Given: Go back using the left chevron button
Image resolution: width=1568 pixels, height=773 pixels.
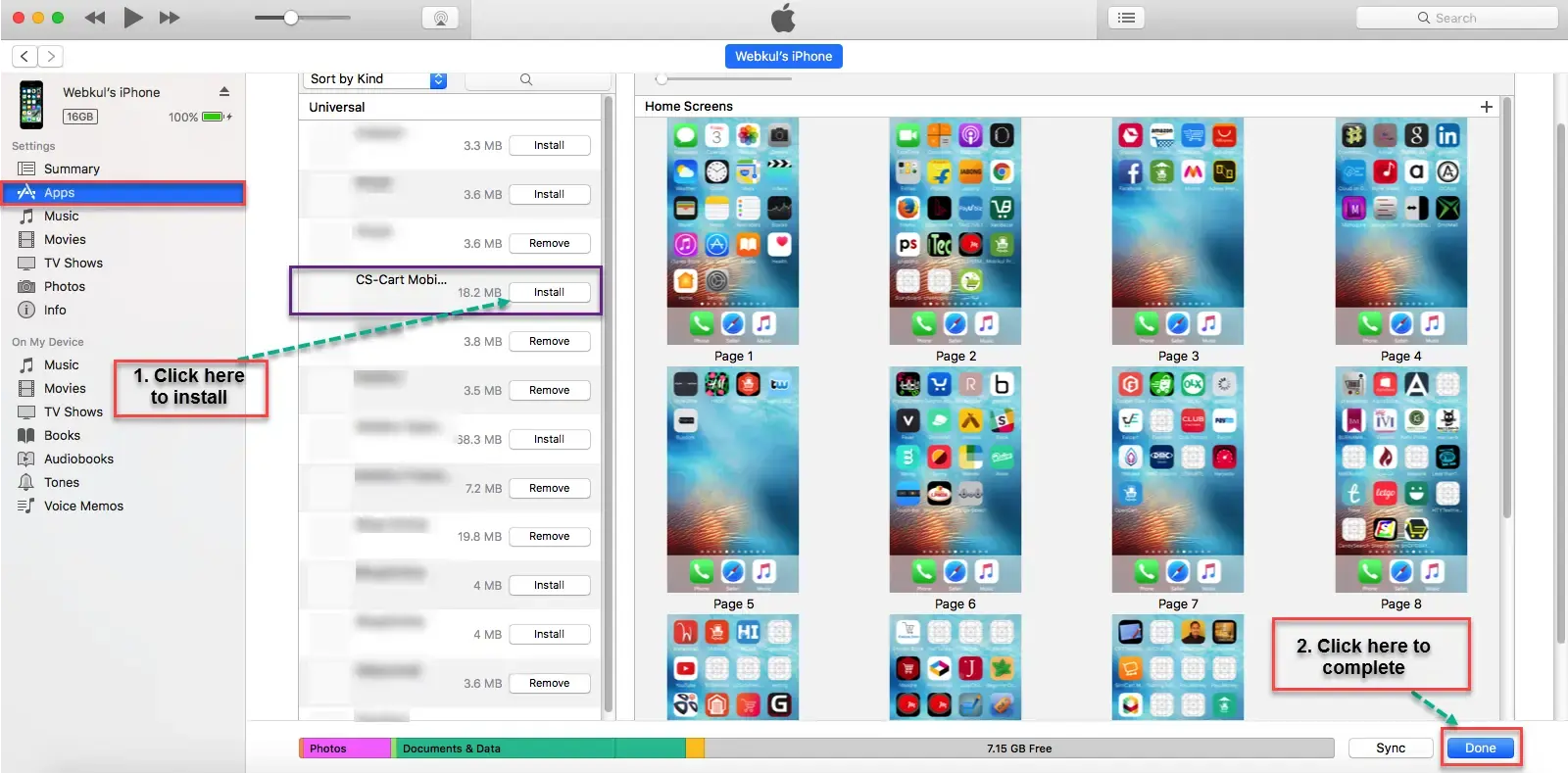Looking at the screenshot, I should tap(24, 56).
